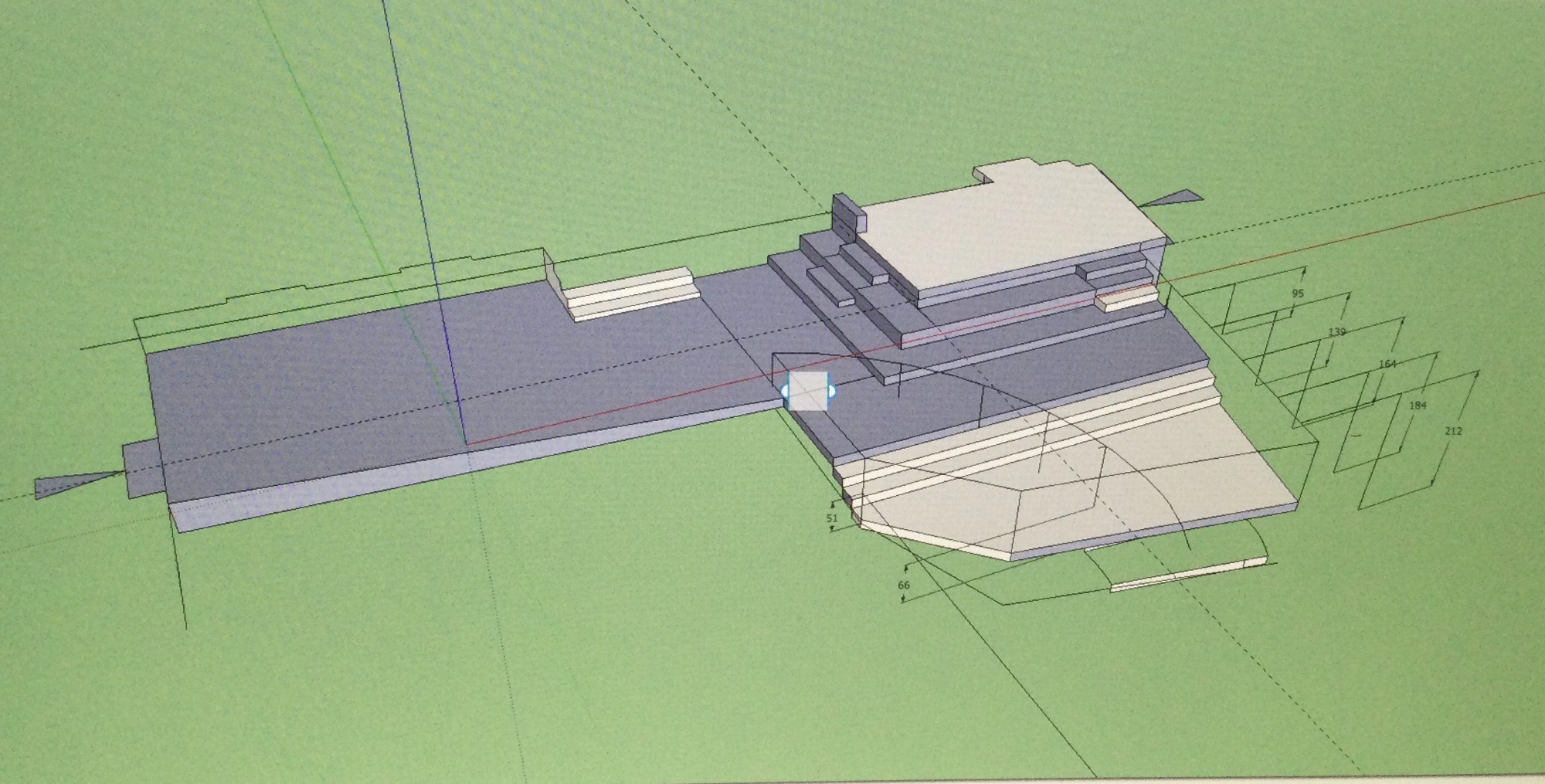Select the 51 dimension label
This screenshot has height=784, width=1545.
pos(832,518)
